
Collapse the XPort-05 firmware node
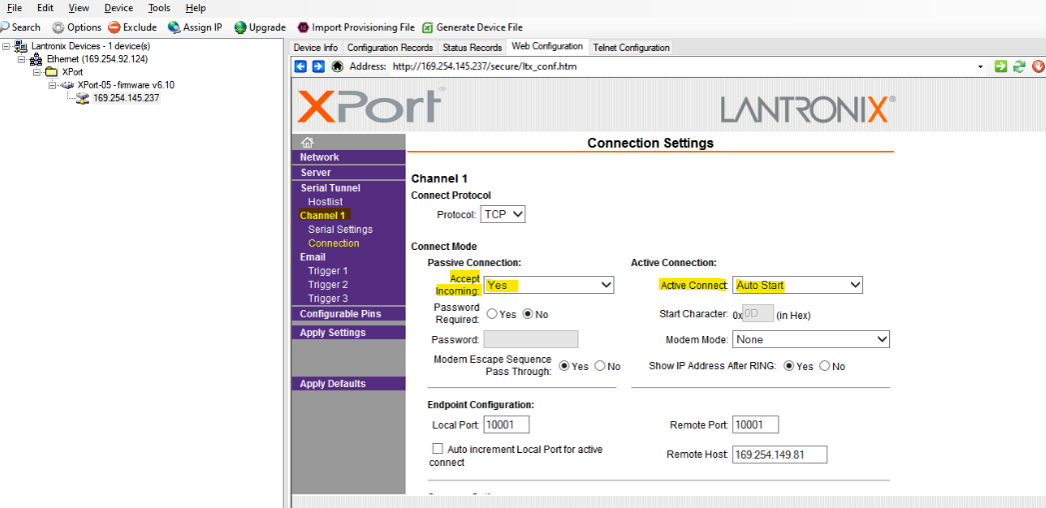coord(52,85)
